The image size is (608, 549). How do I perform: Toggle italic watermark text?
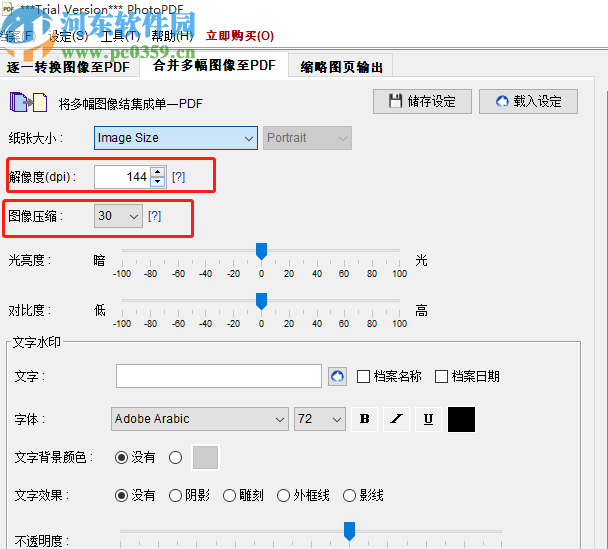click(396, 419)
